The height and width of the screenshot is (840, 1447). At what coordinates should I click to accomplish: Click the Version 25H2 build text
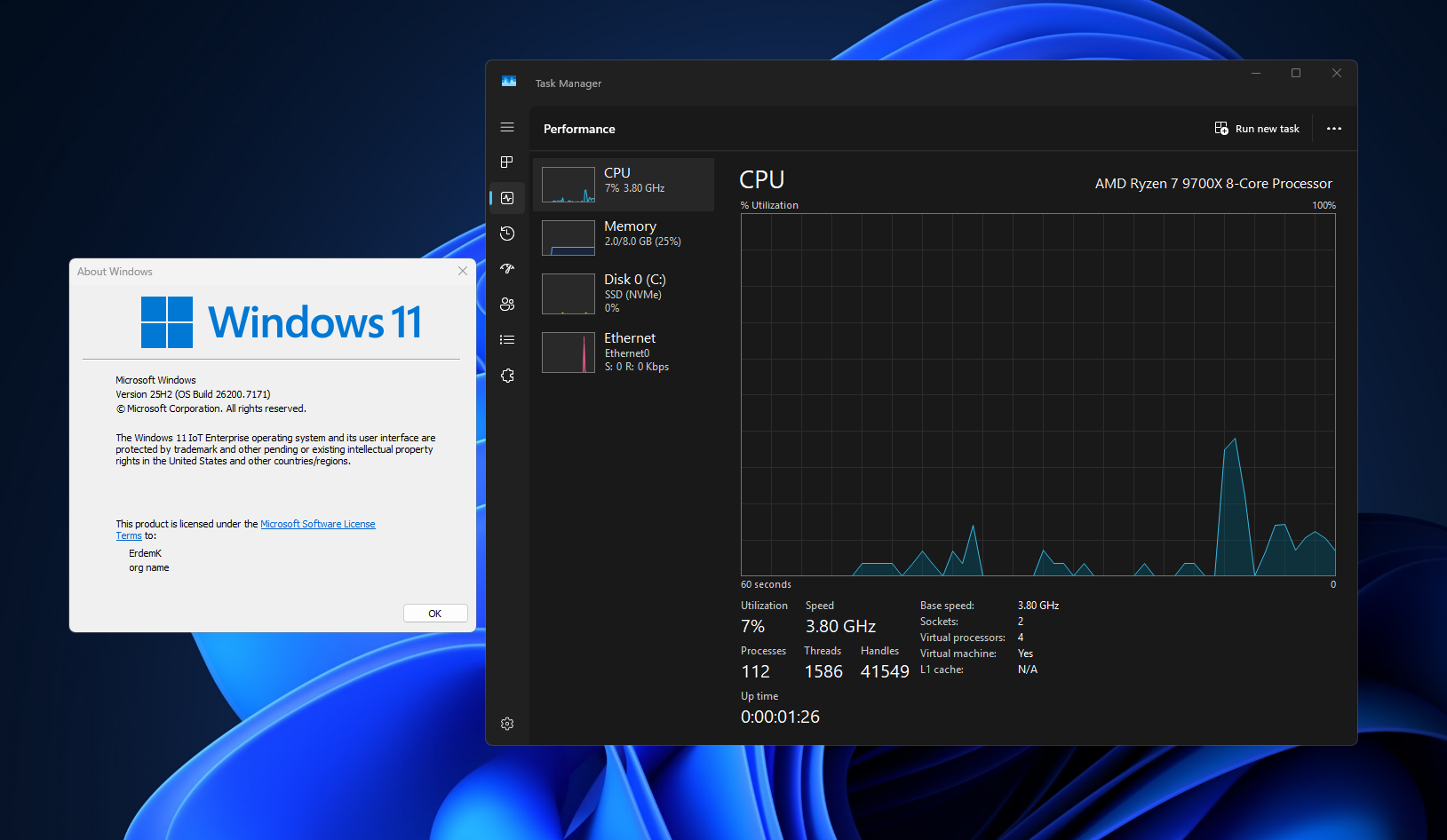(193, 394)
